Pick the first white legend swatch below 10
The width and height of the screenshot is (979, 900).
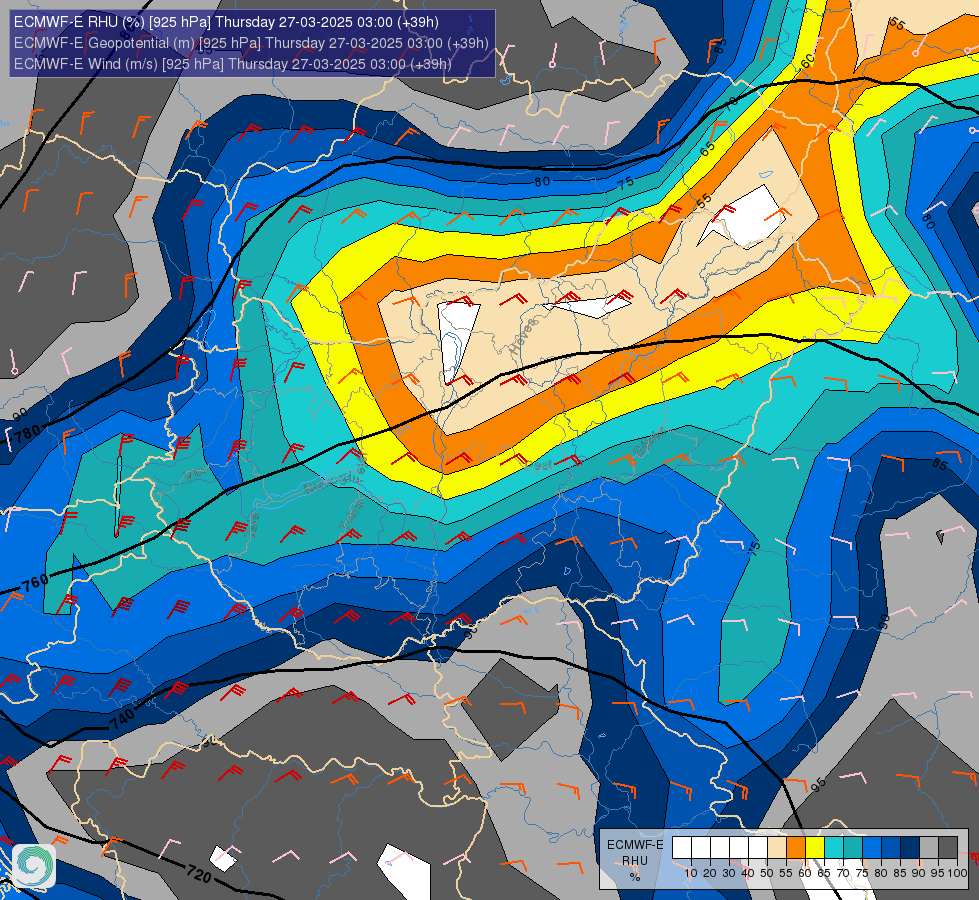[x=682, y=847]
